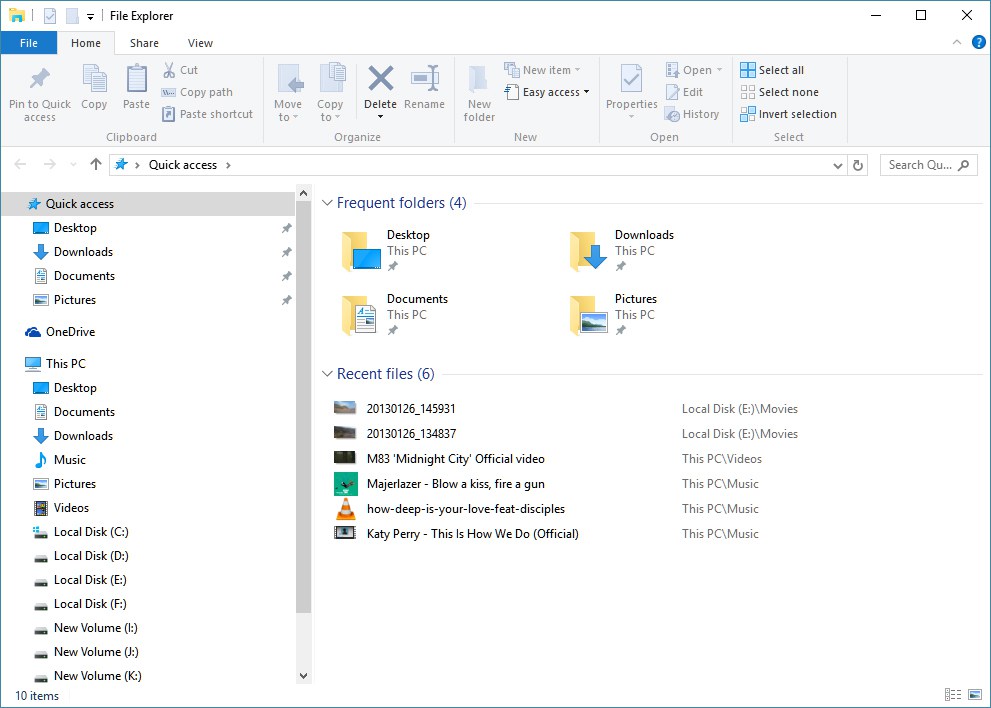The height and width of the screenshot is (708, 991).
Task: Select Katy Perry - This Is How We Do
Action: pyautogui.click(x=472, y=534)
